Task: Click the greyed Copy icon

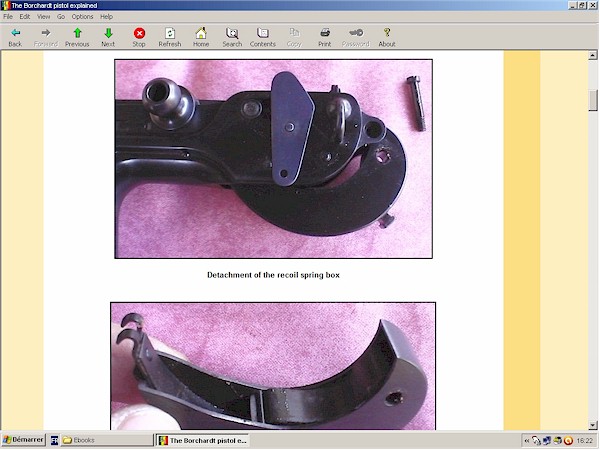Action: click(294, 37)
